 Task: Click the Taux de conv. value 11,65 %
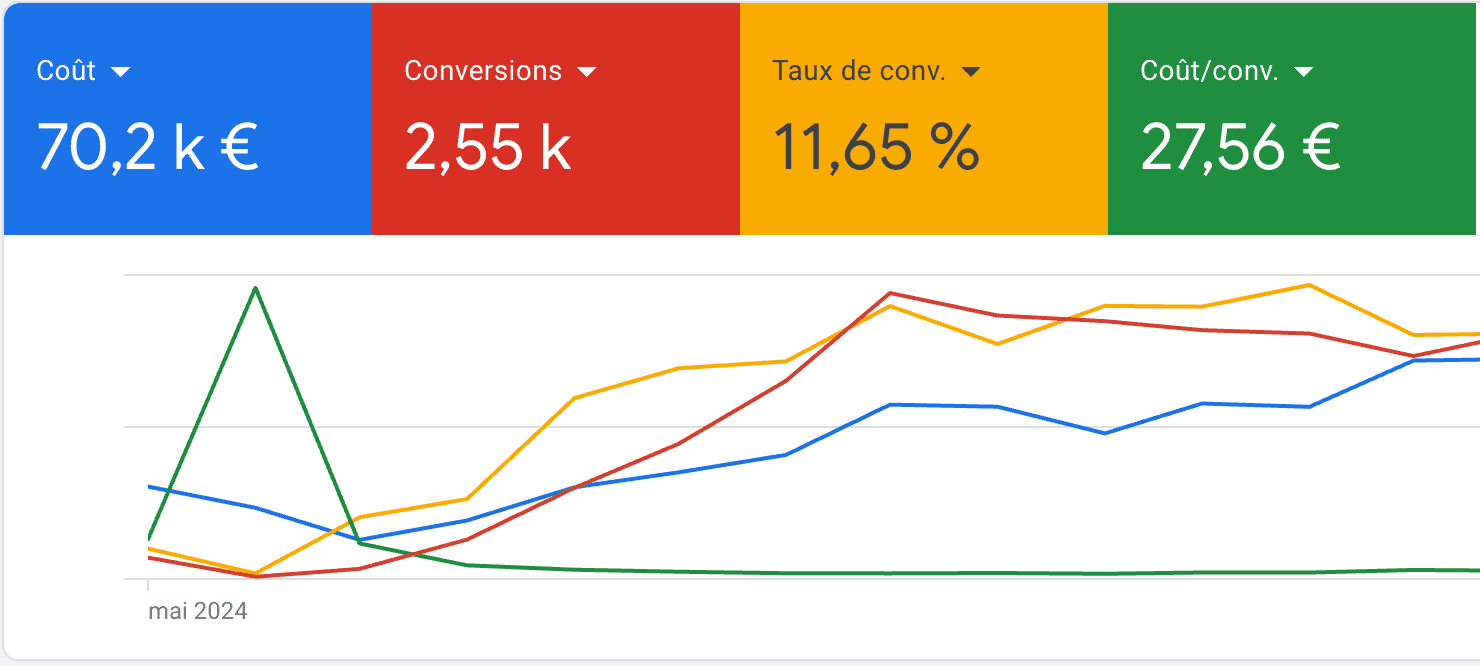pos(875,148)
